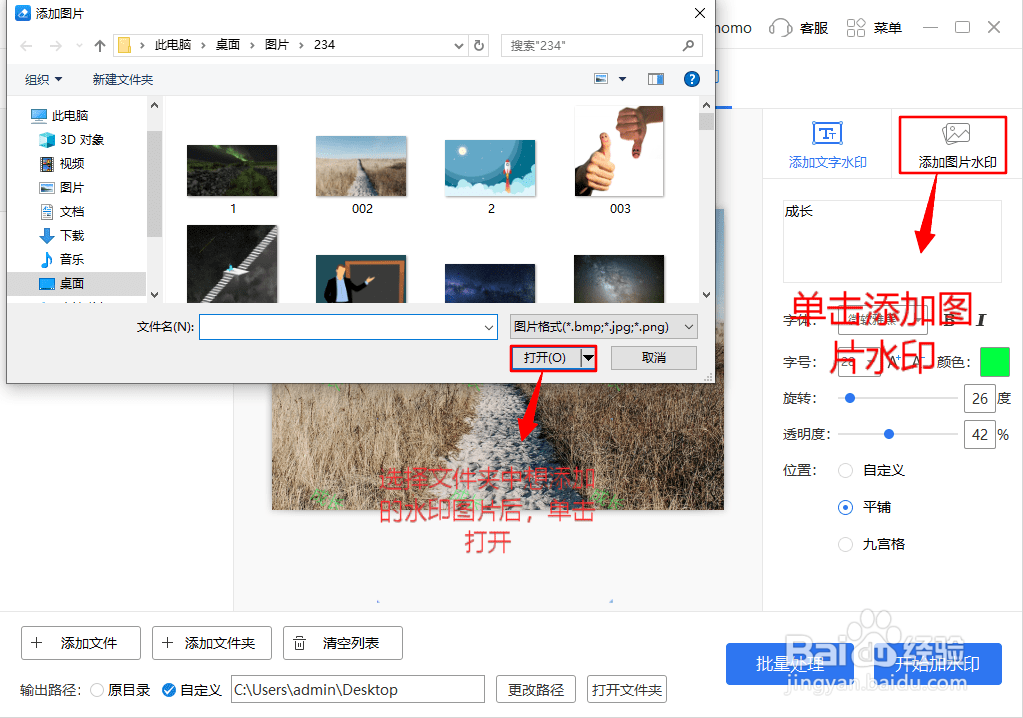
Task: Open the 图片格式 file type dropdown
Action: point(600,327)
